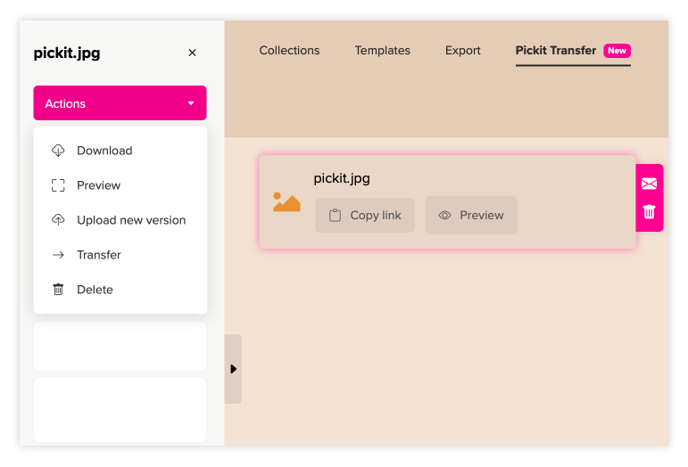Send file via pink envelope icon
This screenshot has width=688, height=467.
coord(649,183)
